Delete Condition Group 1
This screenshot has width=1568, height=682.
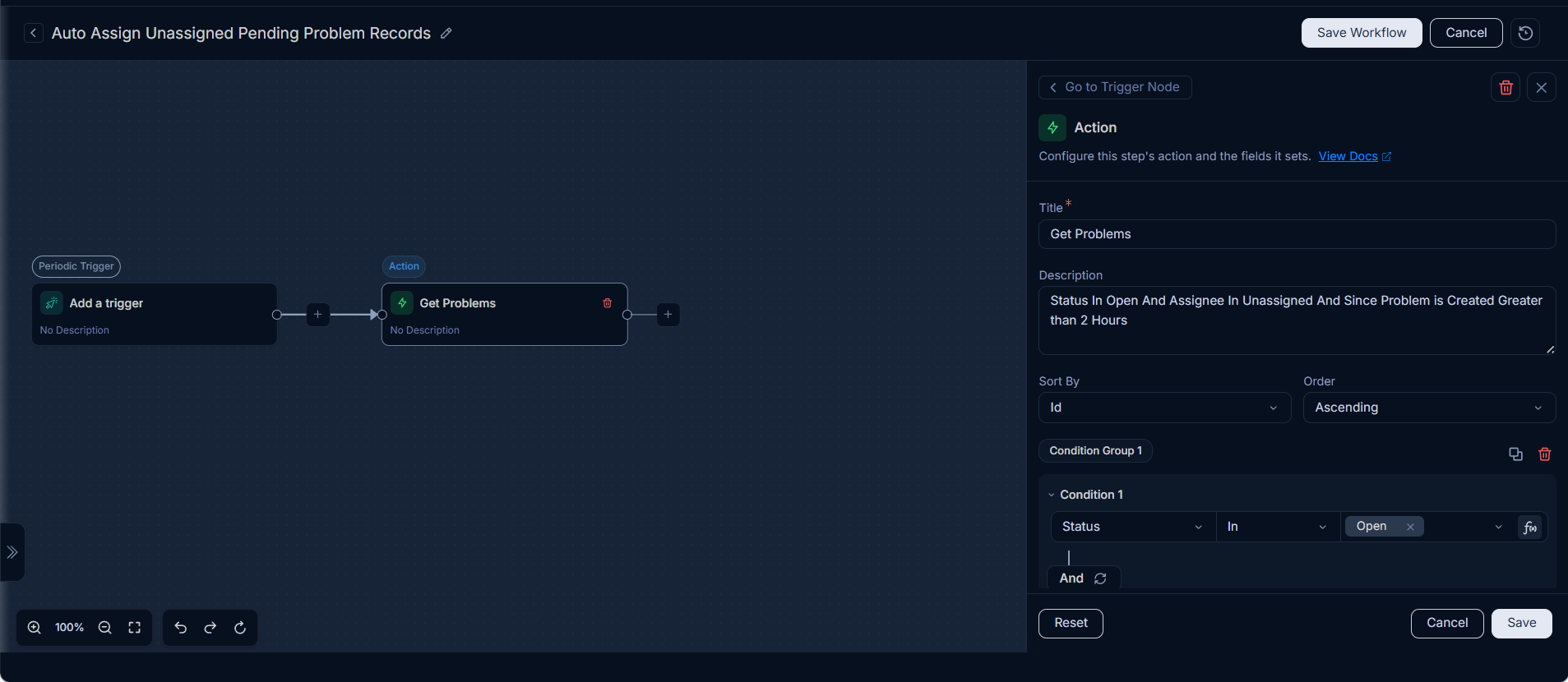pos(1545,454)
